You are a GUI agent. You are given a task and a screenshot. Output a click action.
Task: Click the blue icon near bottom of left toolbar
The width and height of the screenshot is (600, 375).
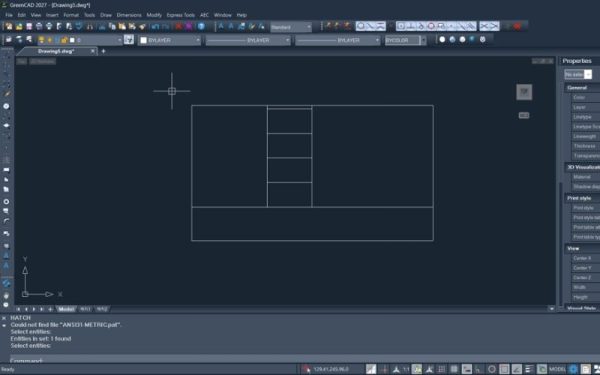(x=7, y=284)
